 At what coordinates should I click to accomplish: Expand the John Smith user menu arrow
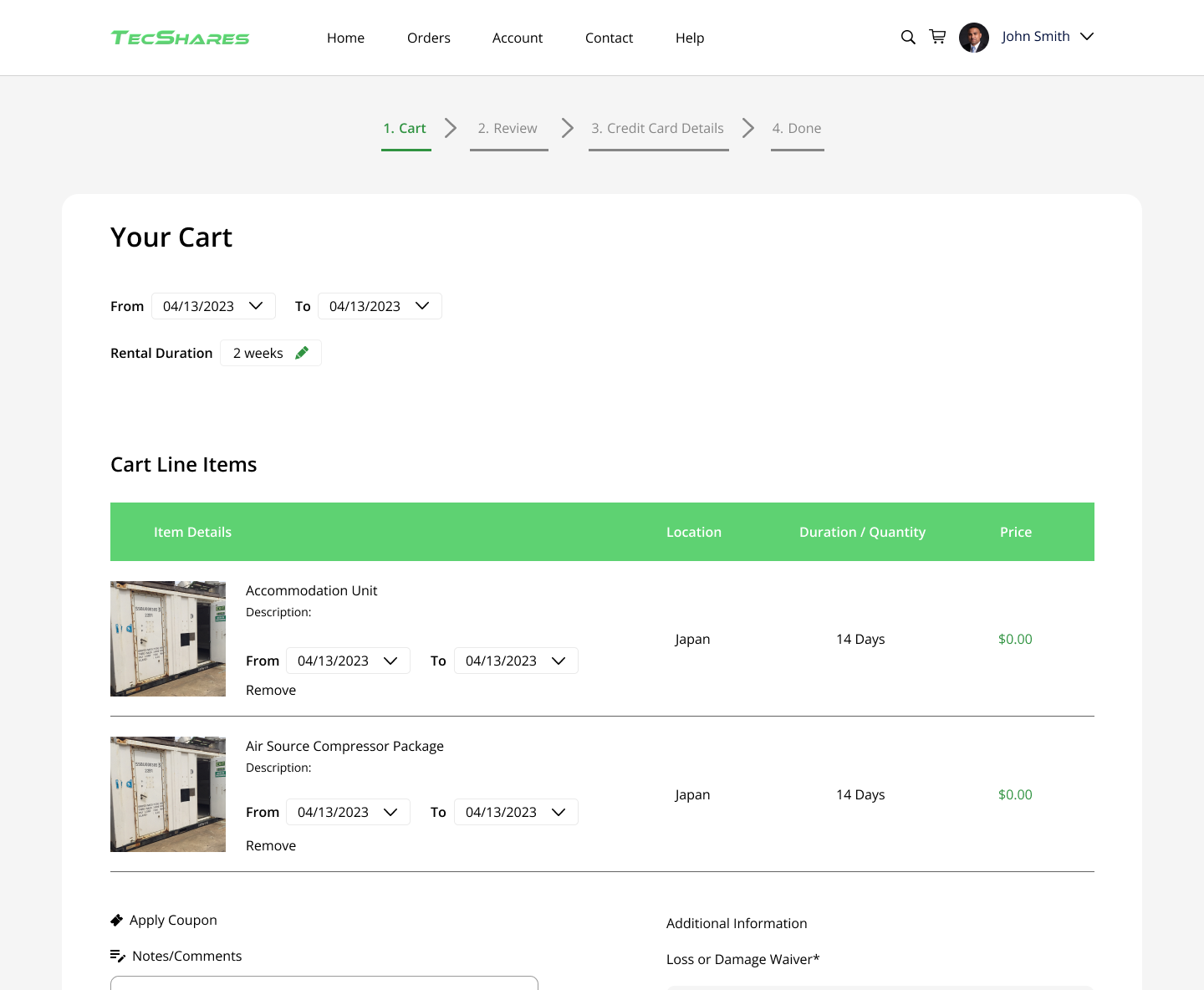[x=1087, y=37]
